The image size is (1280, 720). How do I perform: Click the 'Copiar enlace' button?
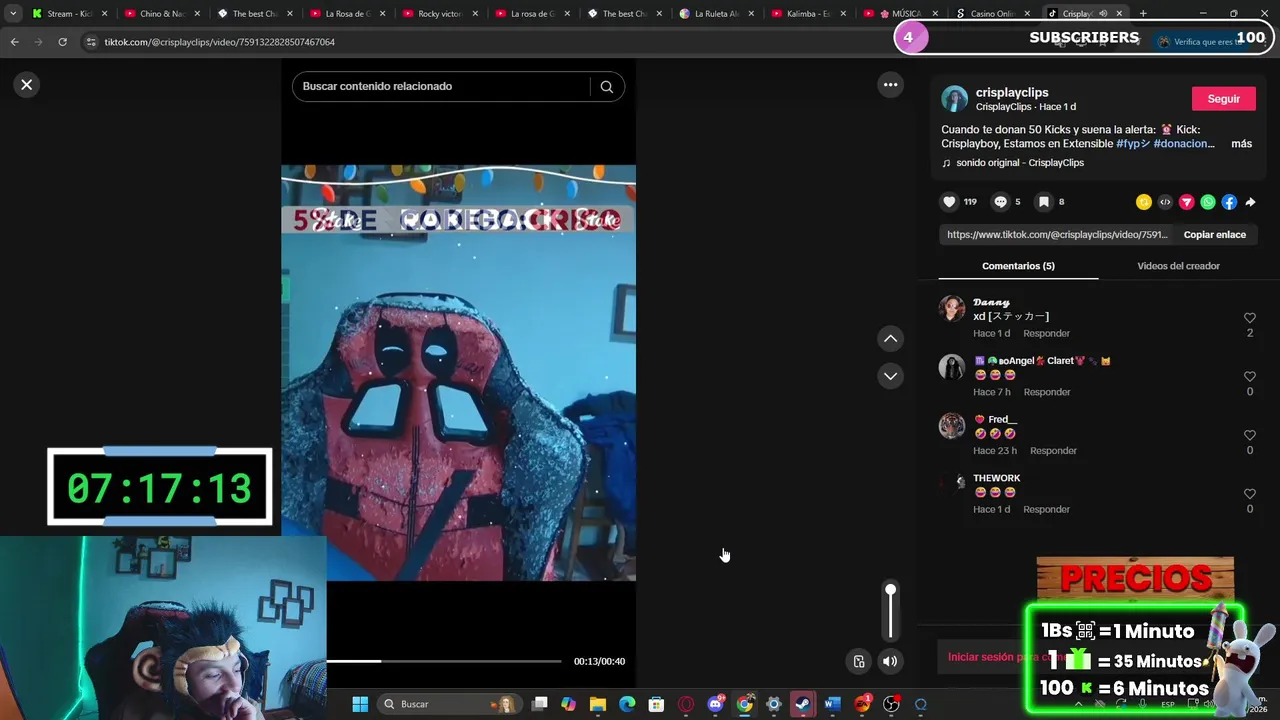(x=1214, y=235)
